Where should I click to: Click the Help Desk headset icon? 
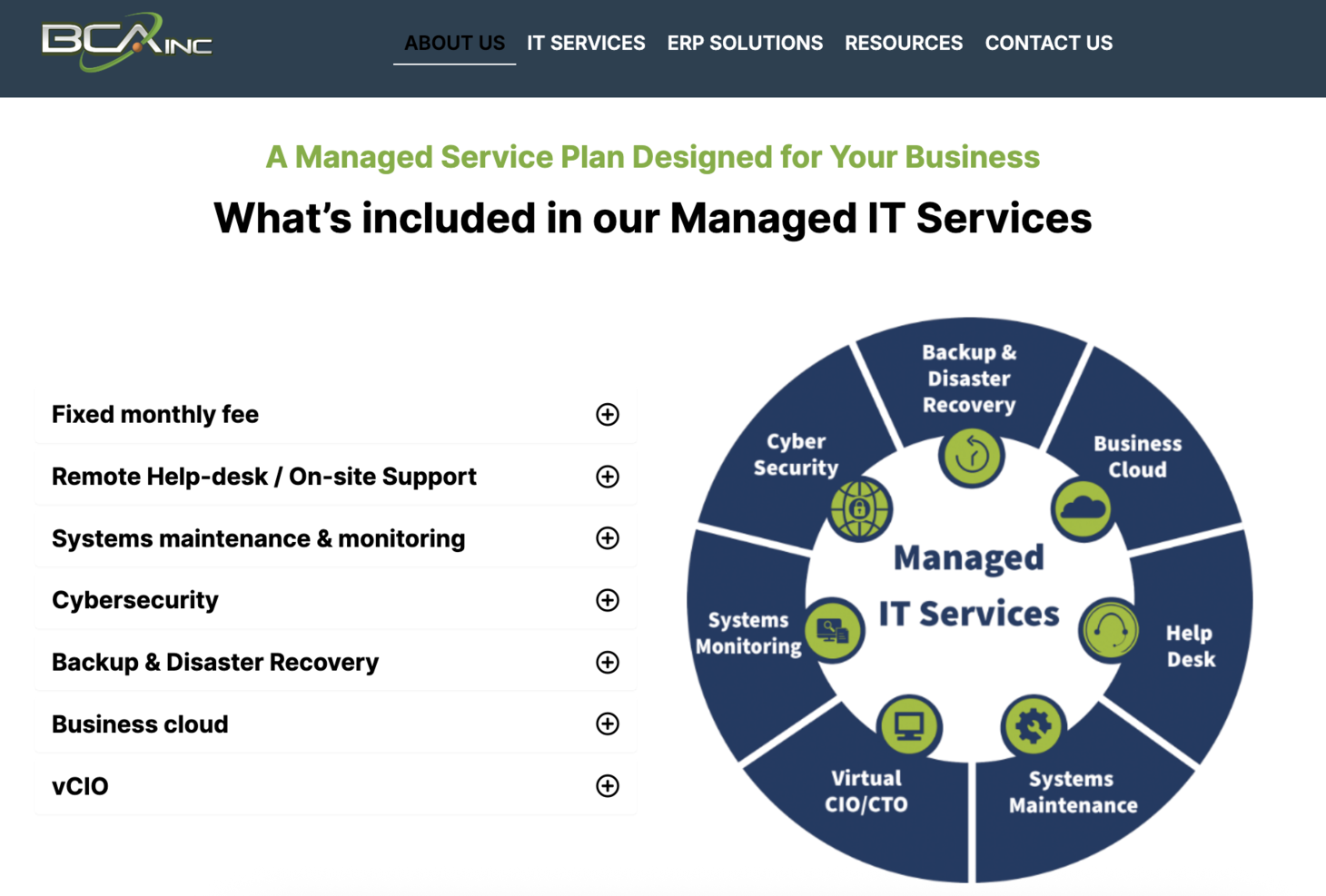(1107, 629)
